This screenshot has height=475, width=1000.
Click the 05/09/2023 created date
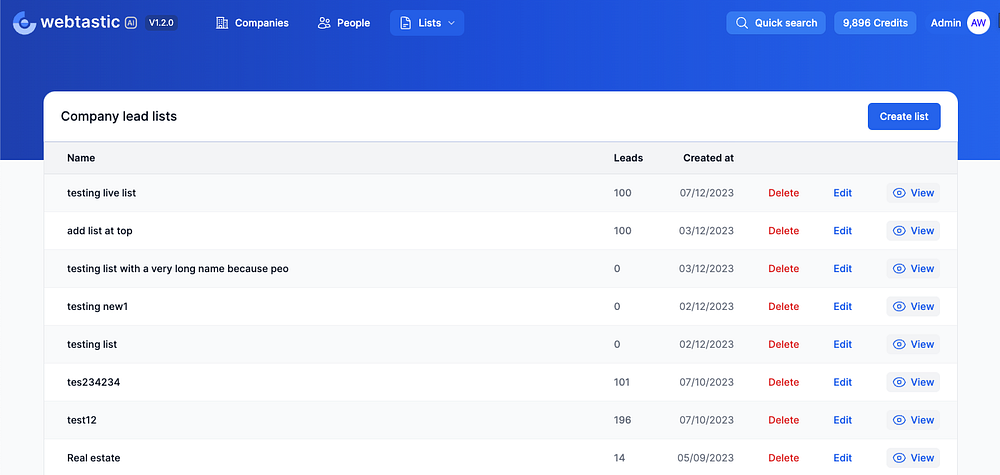pos(705,458)
